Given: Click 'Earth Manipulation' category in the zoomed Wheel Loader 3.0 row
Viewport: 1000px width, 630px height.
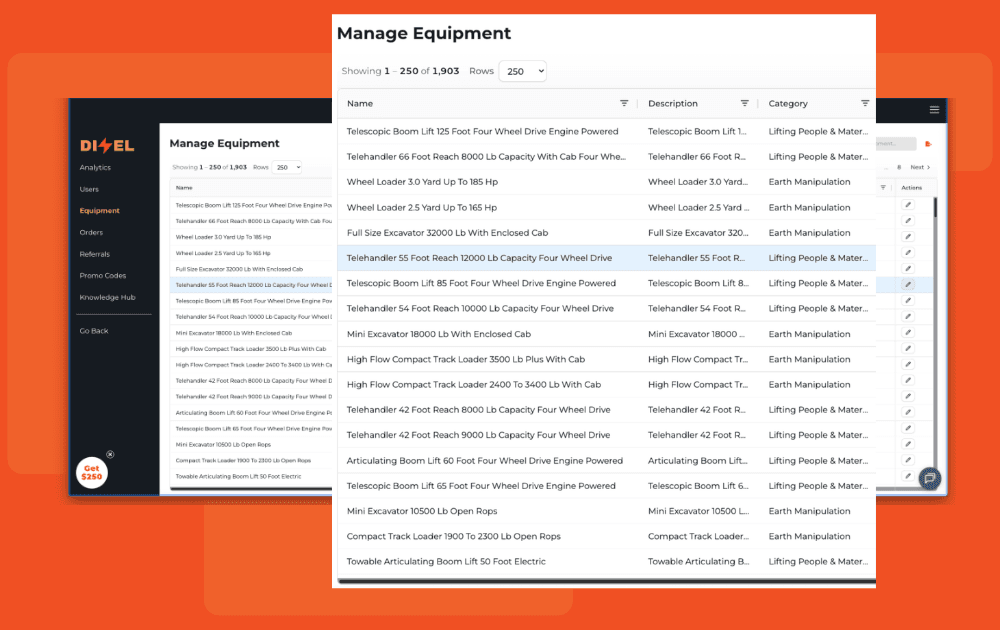Looking at the screenshot, I should [809, 182].
